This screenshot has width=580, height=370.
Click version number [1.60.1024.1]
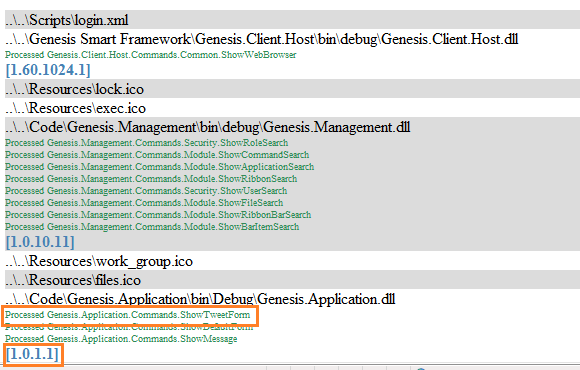pyautogui.click(x=48, y=70)
